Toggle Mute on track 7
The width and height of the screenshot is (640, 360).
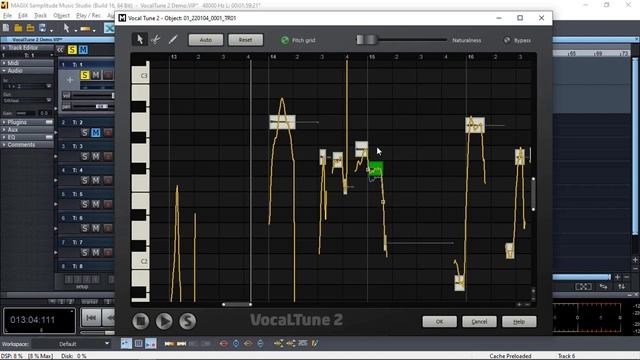click(x=96, y=252)
